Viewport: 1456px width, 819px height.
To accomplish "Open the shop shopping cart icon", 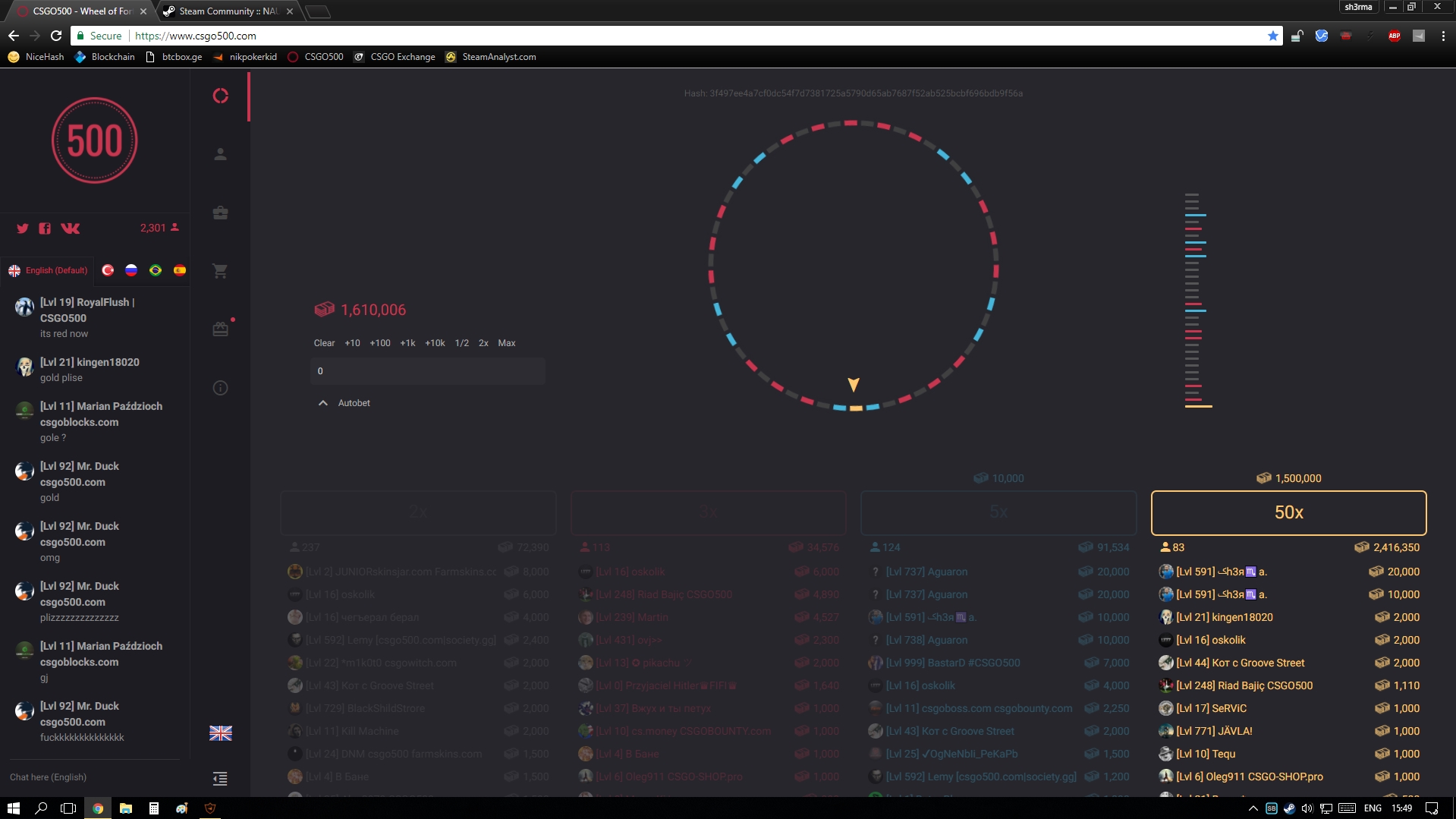I will (220, 271).
